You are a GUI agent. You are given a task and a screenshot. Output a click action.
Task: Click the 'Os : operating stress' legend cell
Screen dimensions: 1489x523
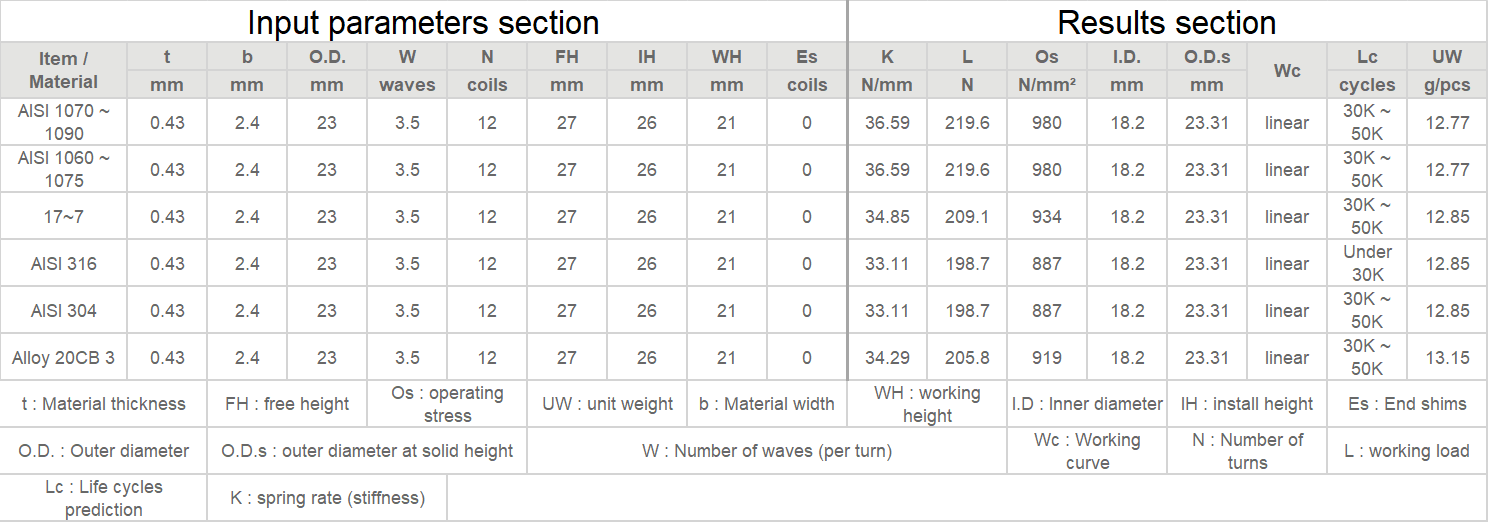tap(447, 404)
